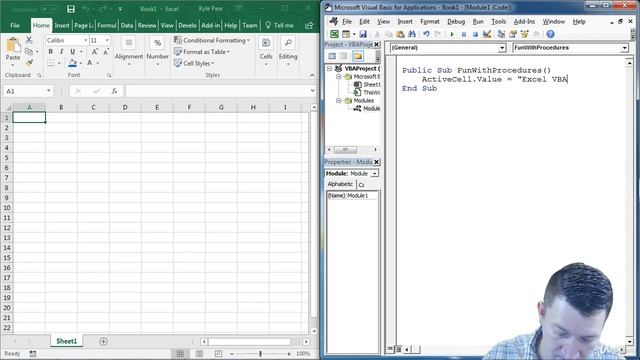Undo last edit in VBA editor
640x360 pixels.
coord(426,34)
